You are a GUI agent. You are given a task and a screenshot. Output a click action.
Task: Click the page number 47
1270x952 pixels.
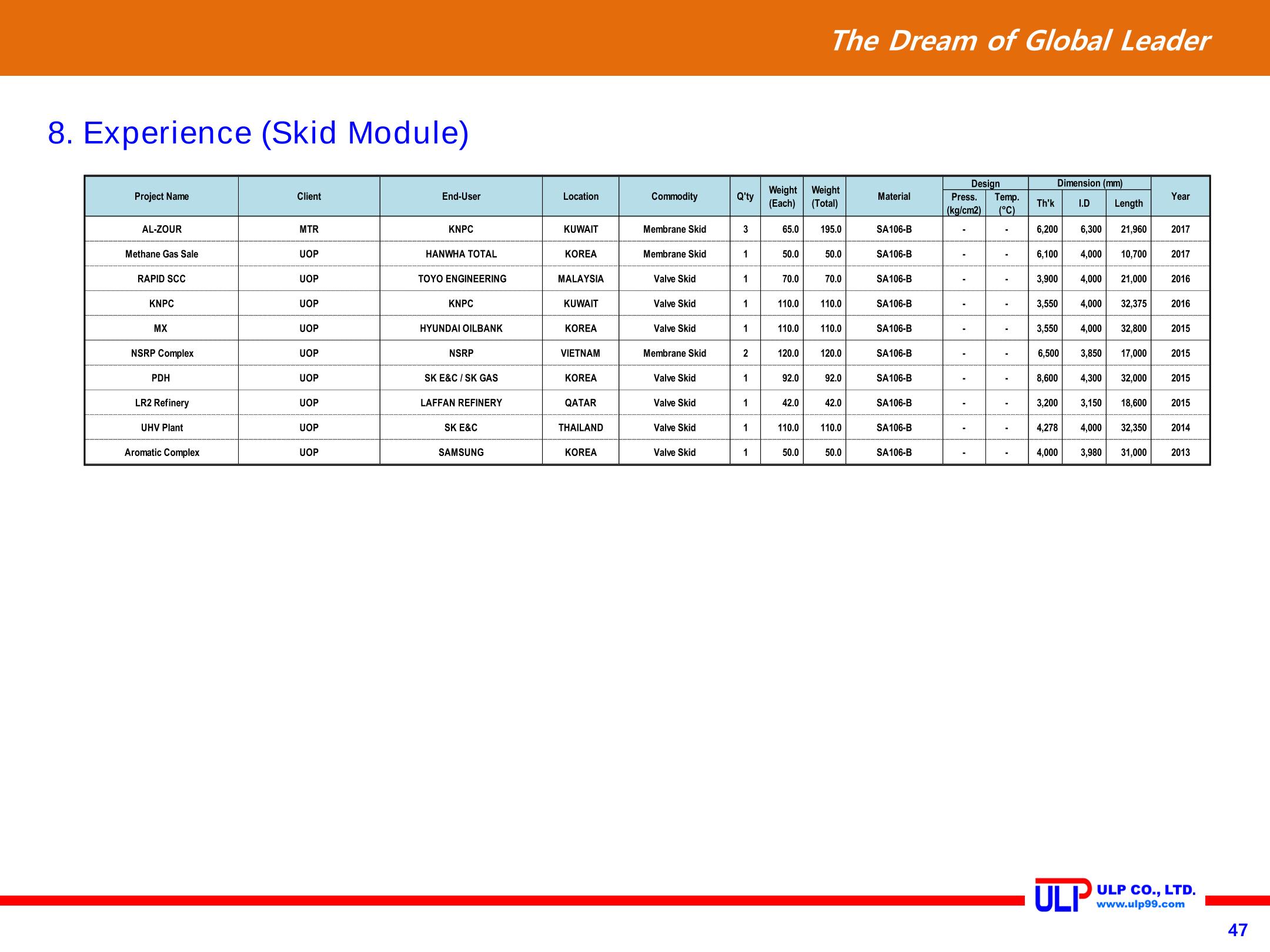pos(1238,930)
